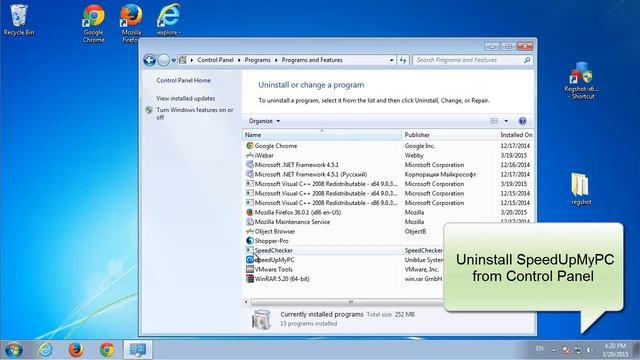Select the SpeedChecker entry
This screenshot has width=640, height=360.
pos(273,250)
